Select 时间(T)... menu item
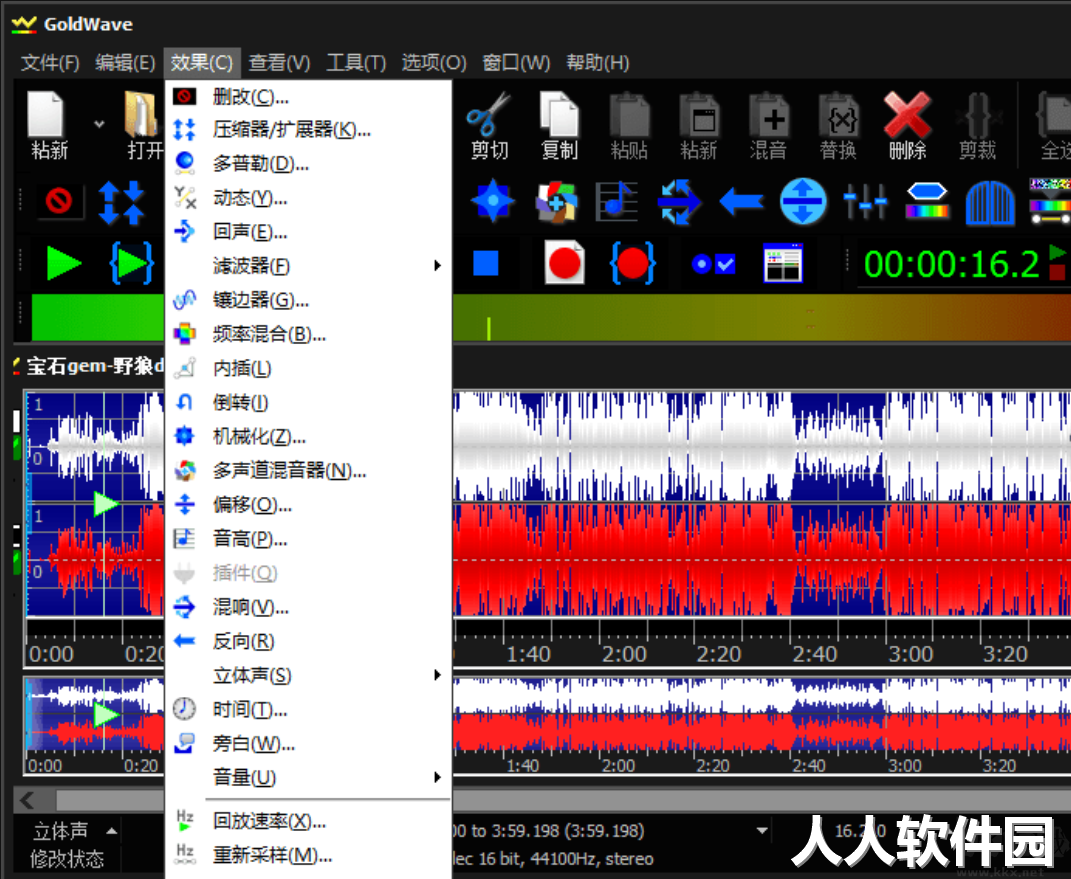 tap(308, 709)
